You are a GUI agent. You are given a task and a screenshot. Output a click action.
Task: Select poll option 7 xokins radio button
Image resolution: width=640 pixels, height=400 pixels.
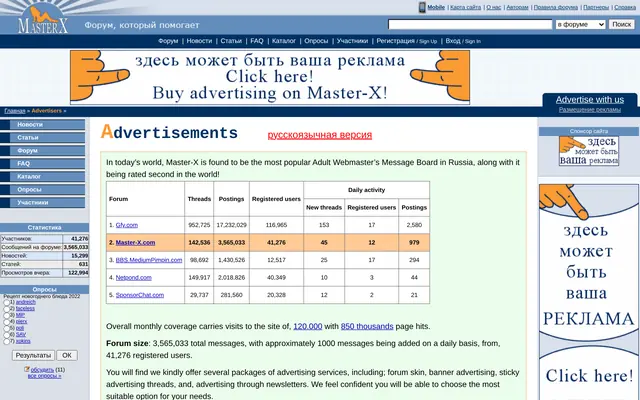click(x=7, y=342)
